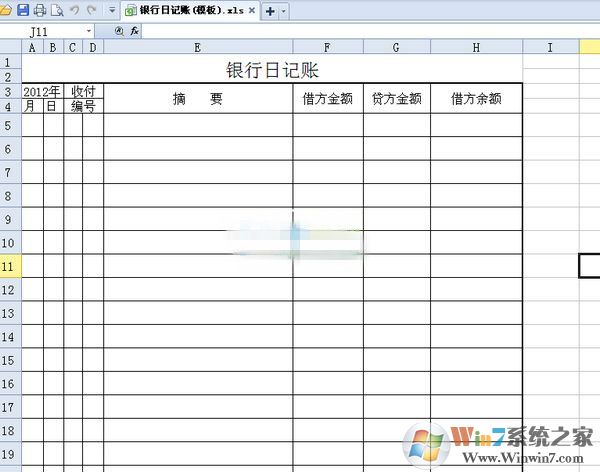Image resolution: width=600 pixels, height=472 pixels.
Task: Click the Print icon
Action: pyautogui.click(x=40, y=10)
